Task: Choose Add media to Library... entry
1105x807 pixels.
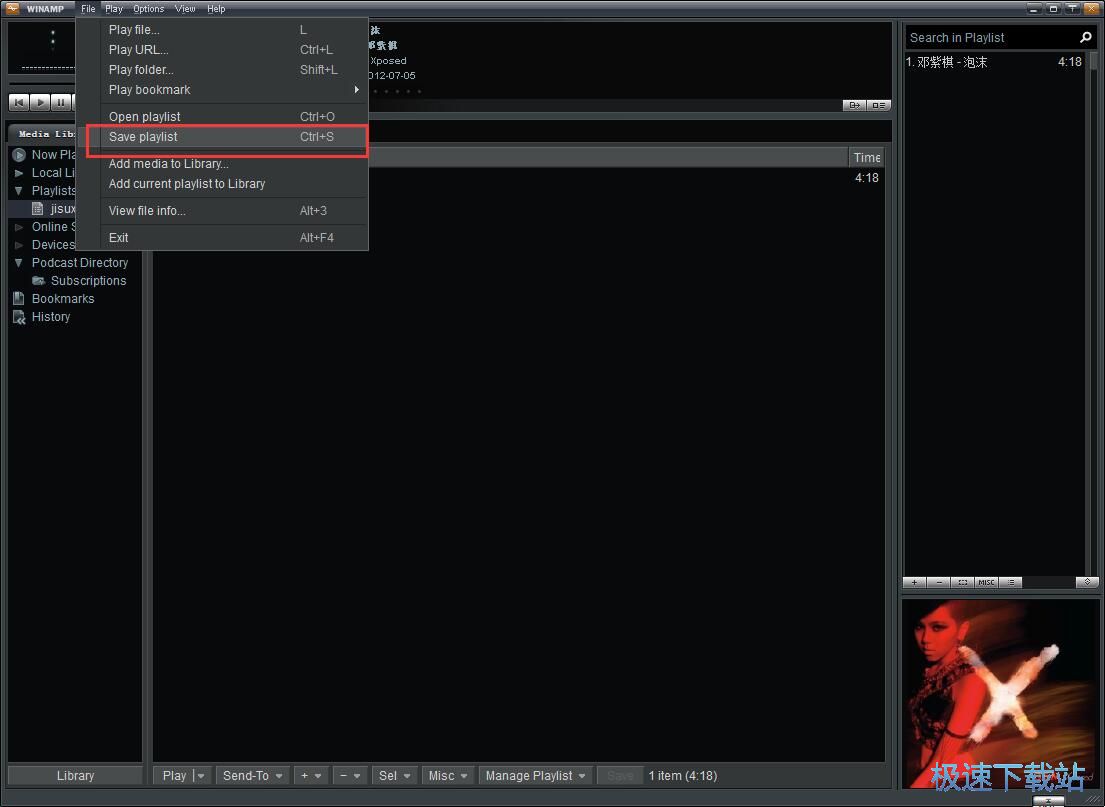Action: tap(222, 164)
